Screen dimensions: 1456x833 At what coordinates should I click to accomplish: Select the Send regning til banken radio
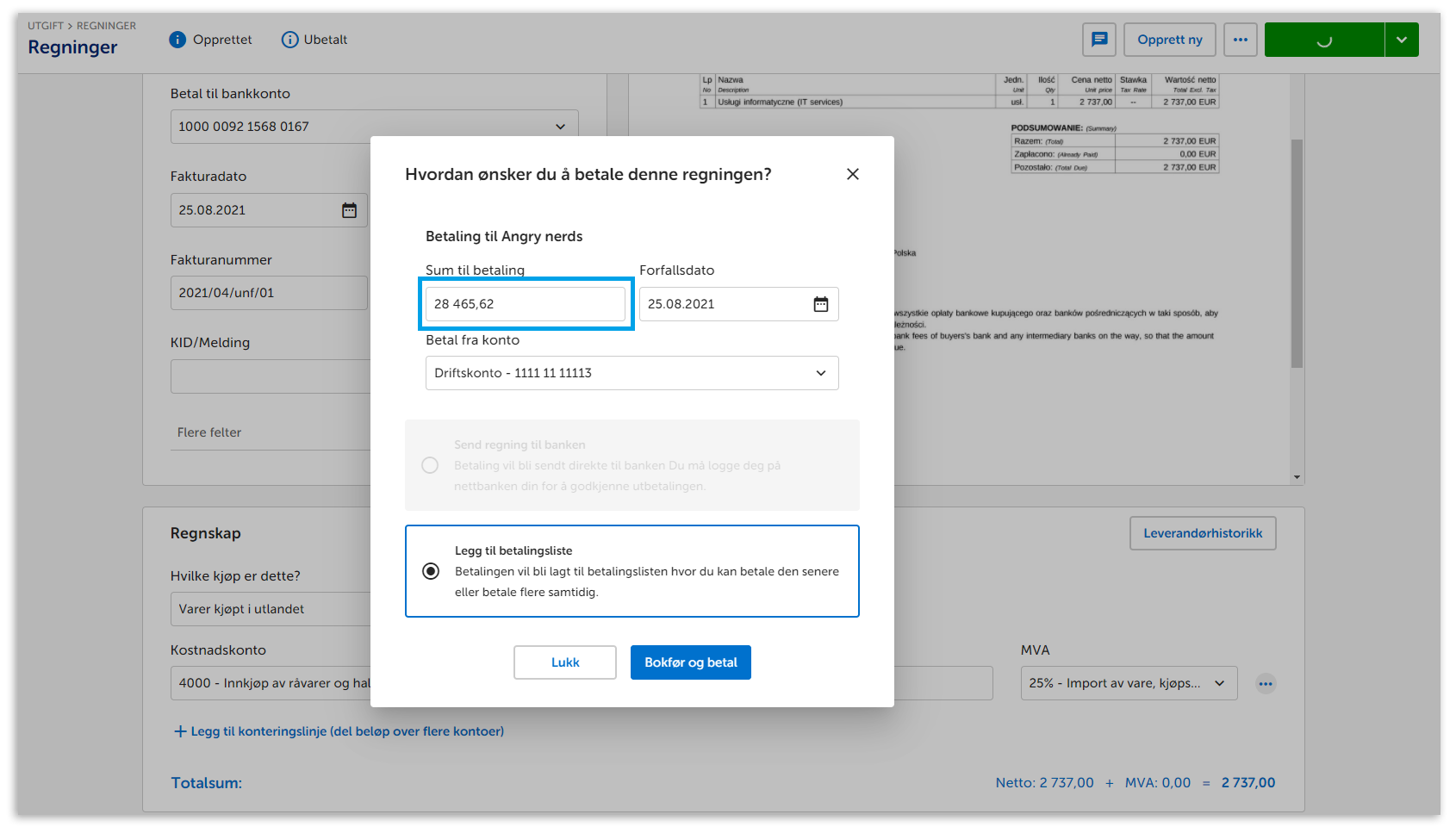(430, 465)
